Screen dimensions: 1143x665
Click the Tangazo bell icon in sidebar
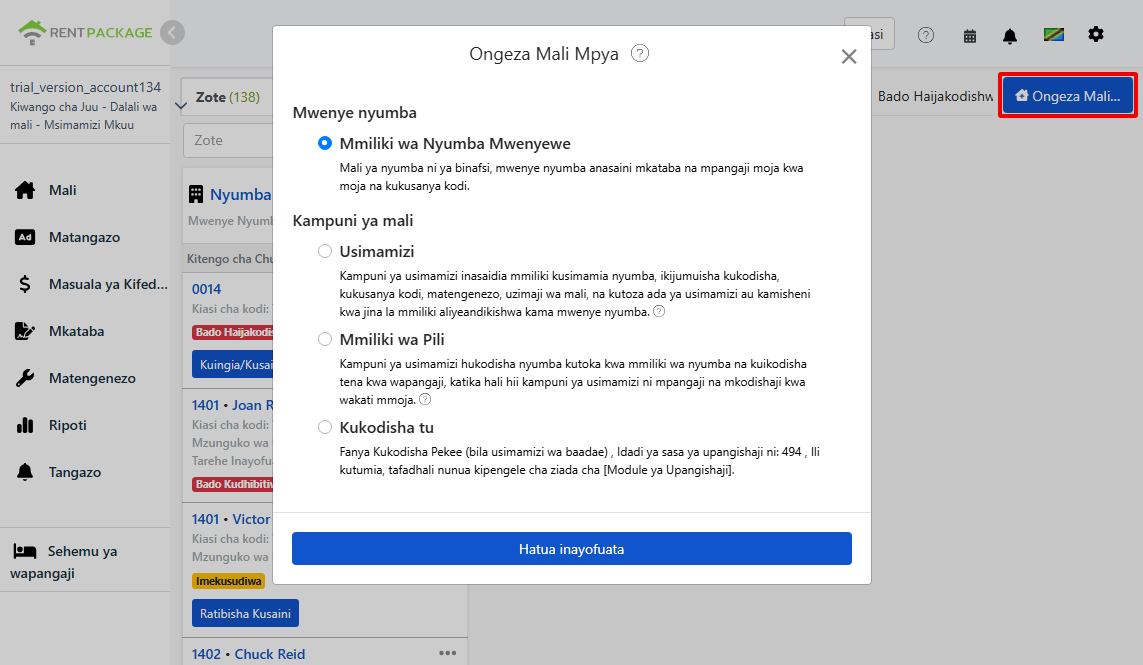25,472
